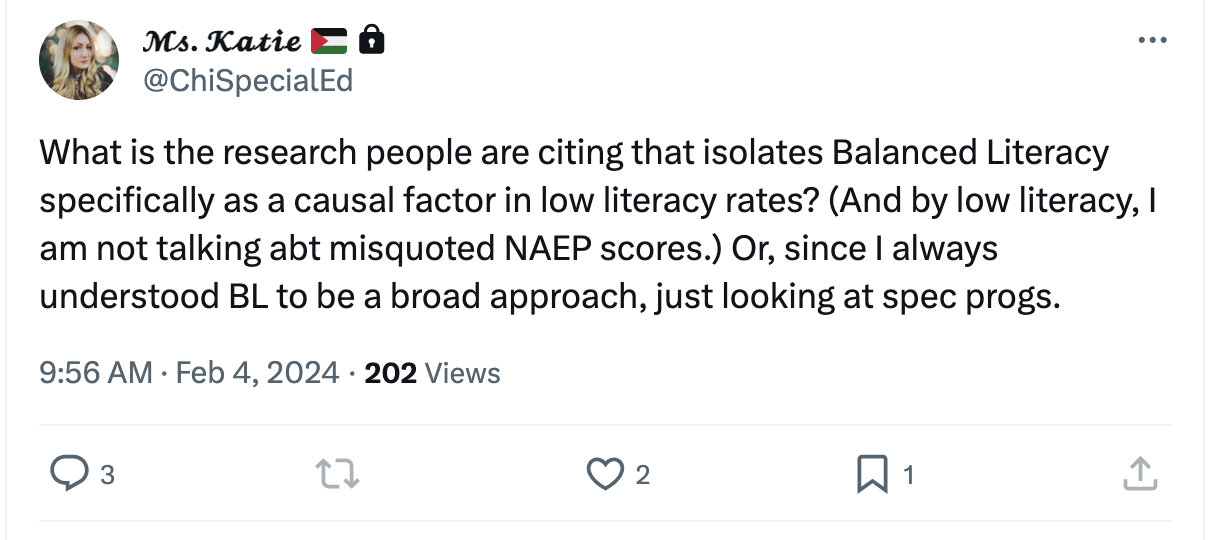1220x540 pixels.
Task: Click the reply count number 3
Action: tap(108, 476)
